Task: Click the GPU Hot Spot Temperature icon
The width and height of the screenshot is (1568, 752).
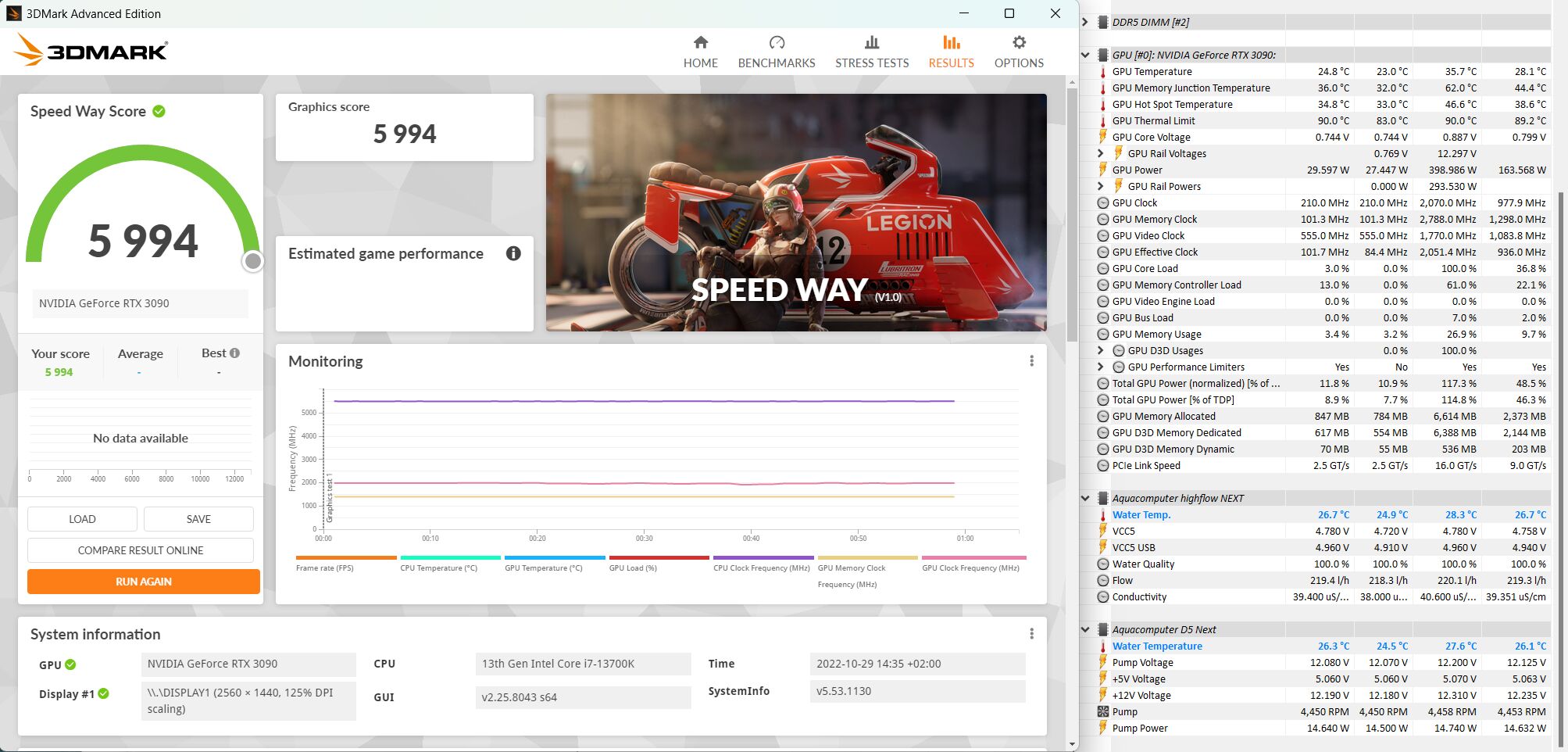Action: [x=1103, y=104]
